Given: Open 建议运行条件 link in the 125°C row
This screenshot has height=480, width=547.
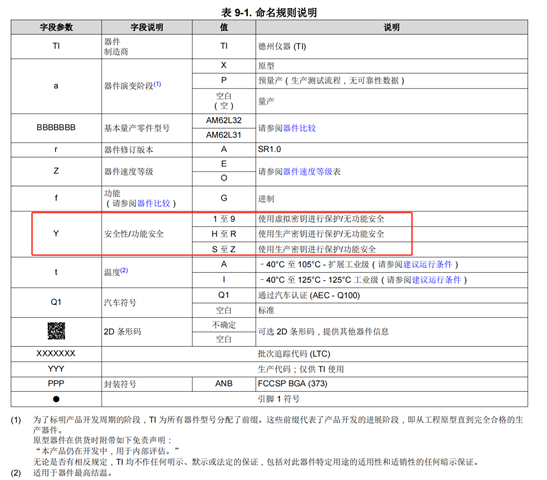Looking at the screenshot, I should point(436,280).
